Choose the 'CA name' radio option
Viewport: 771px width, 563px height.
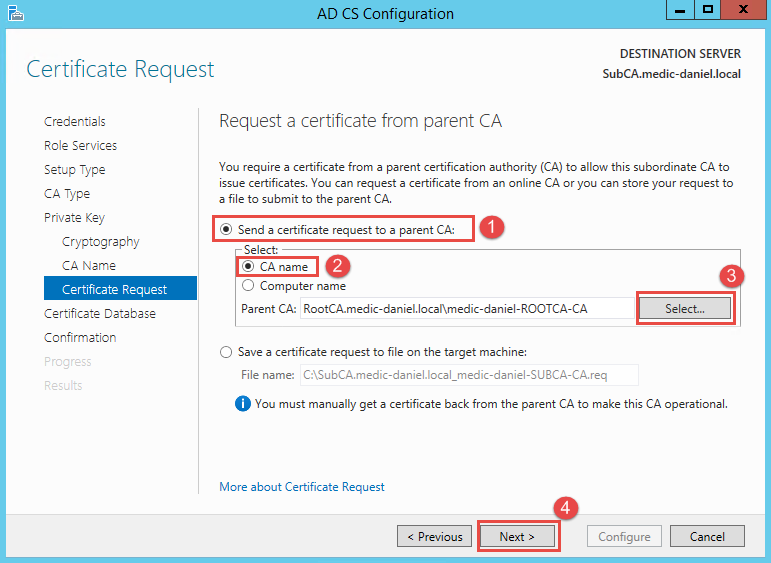(x=247, y=267)
